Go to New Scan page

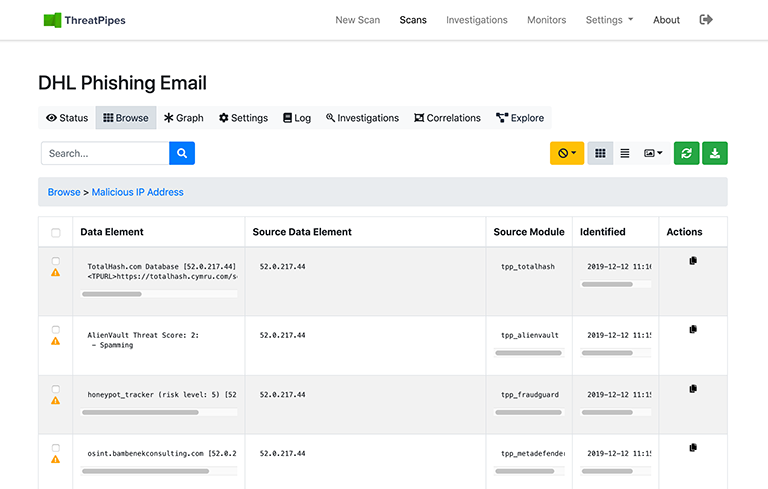(x=357, y=20)
